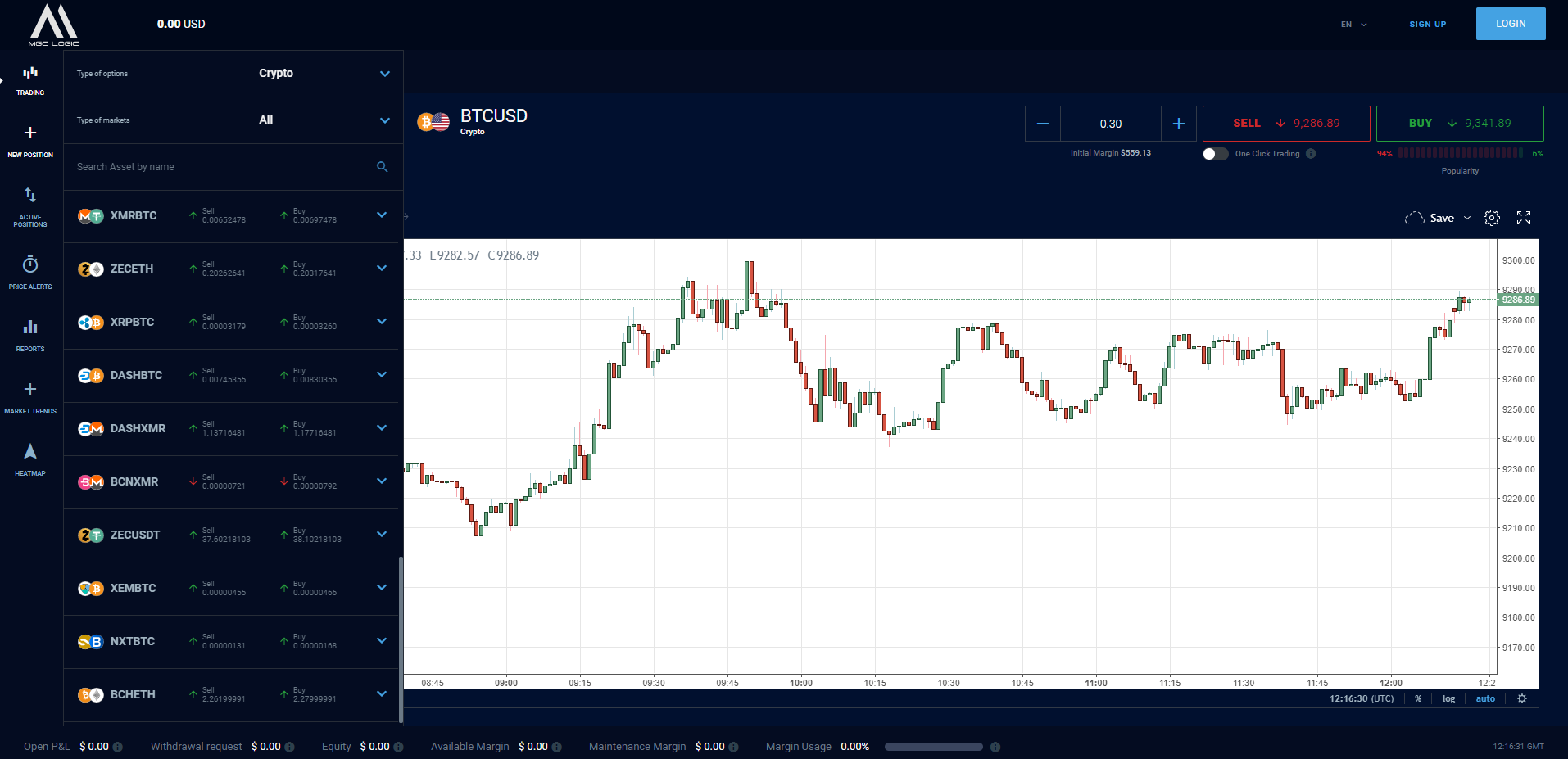Viewport: 1568px width, 759px height.
Task: Click the Search Asset by name field
Action: [x=221, y=167]
